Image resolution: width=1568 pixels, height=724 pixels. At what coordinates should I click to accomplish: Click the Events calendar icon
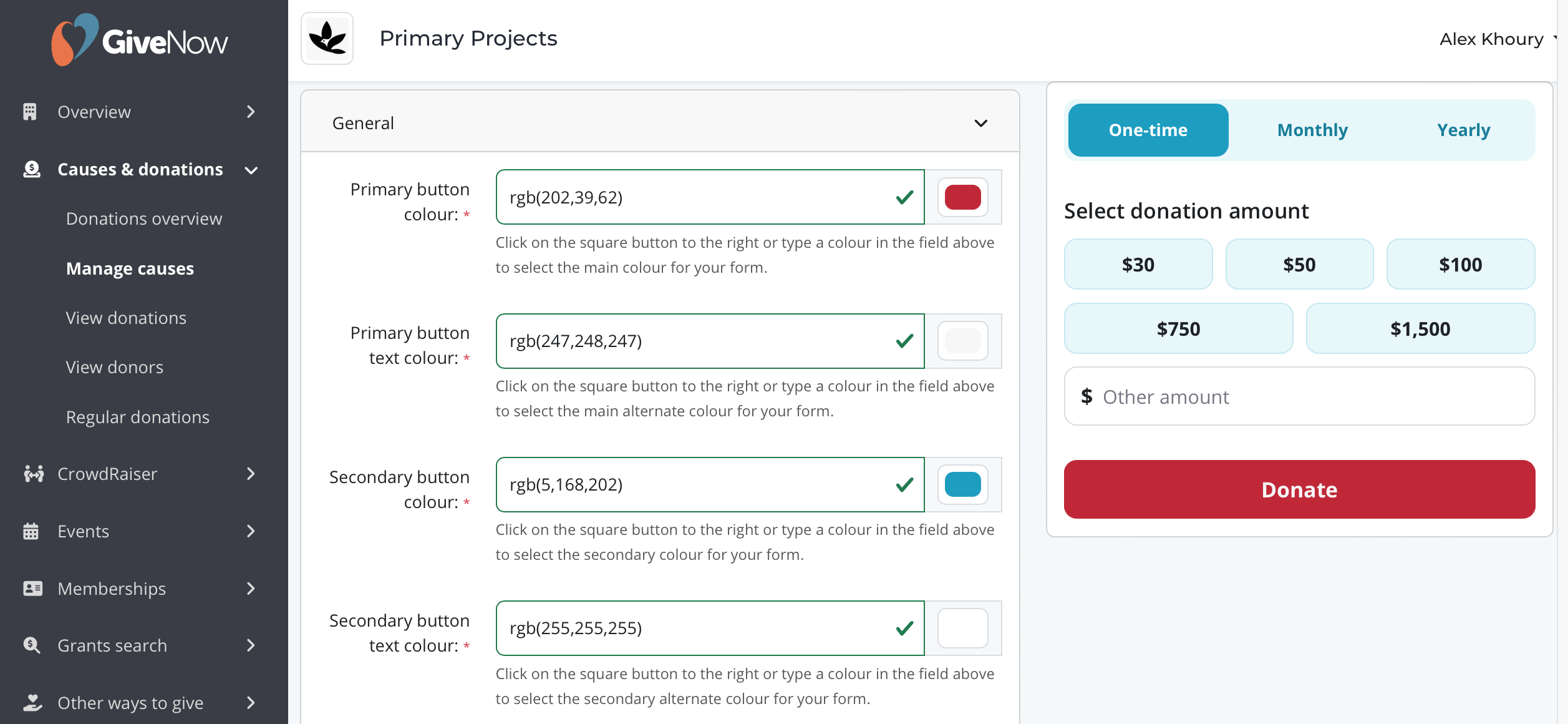(31, 531)
